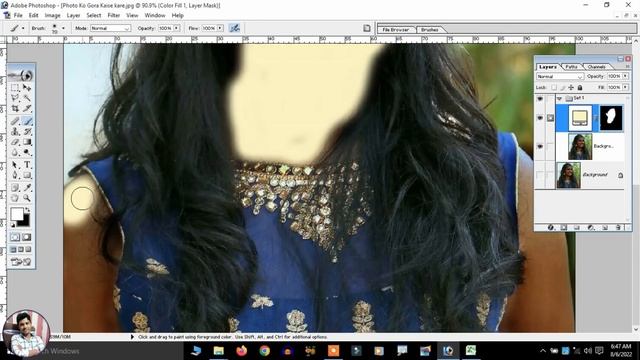640x360 pixels.
Task: Select the Brush tool in toolbox
Action: point(27,121)
